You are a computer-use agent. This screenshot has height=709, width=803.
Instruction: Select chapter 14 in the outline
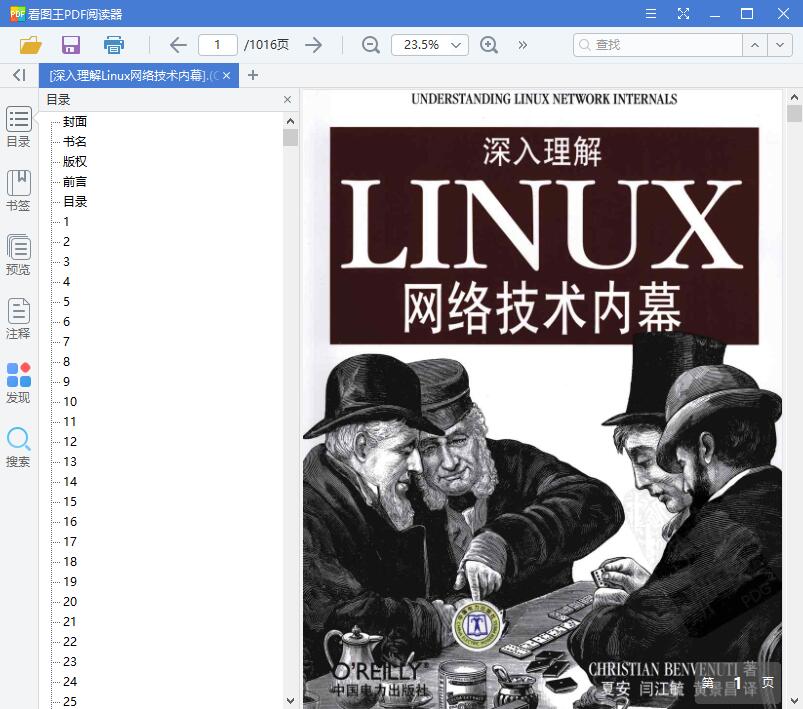(70, 481)
